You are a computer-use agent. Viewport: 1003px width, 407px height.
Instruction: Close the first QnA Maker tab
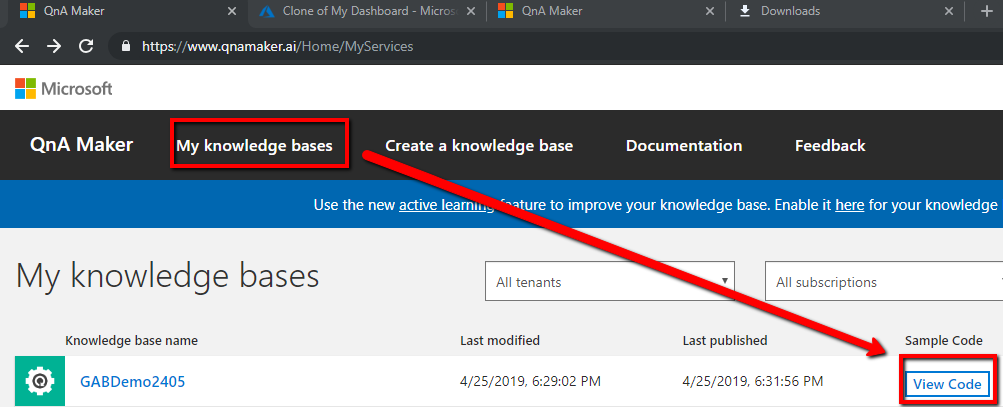tap(232, 11)
